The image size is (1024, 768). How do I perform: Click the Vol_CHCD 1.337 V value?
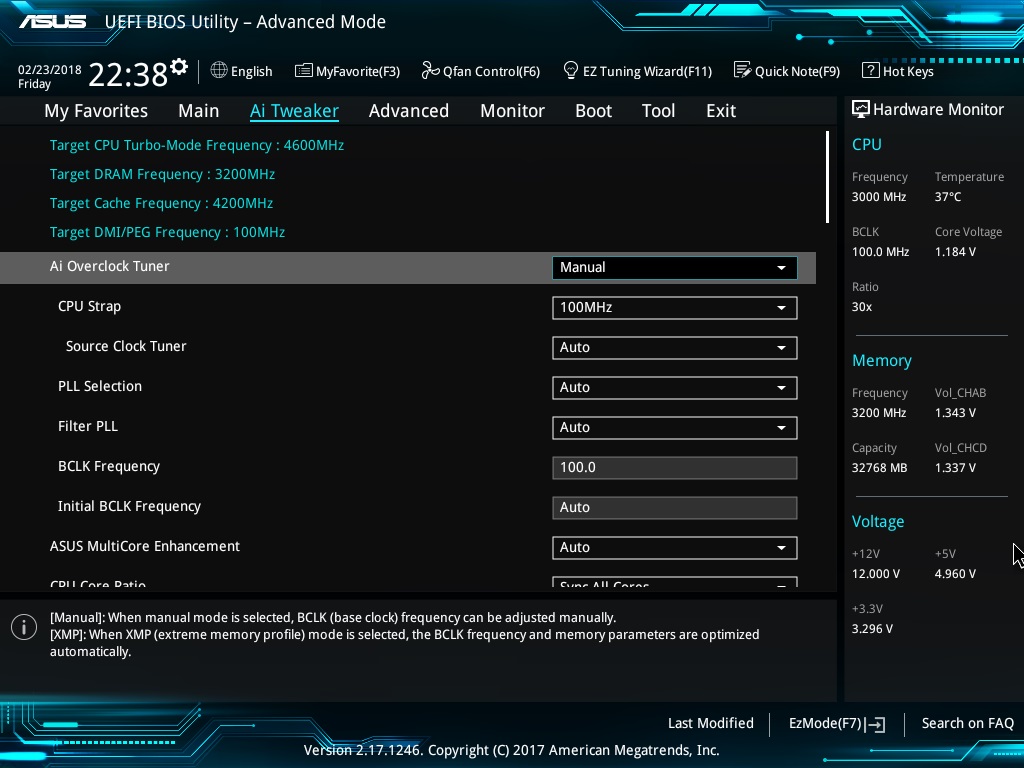(955, 468)
